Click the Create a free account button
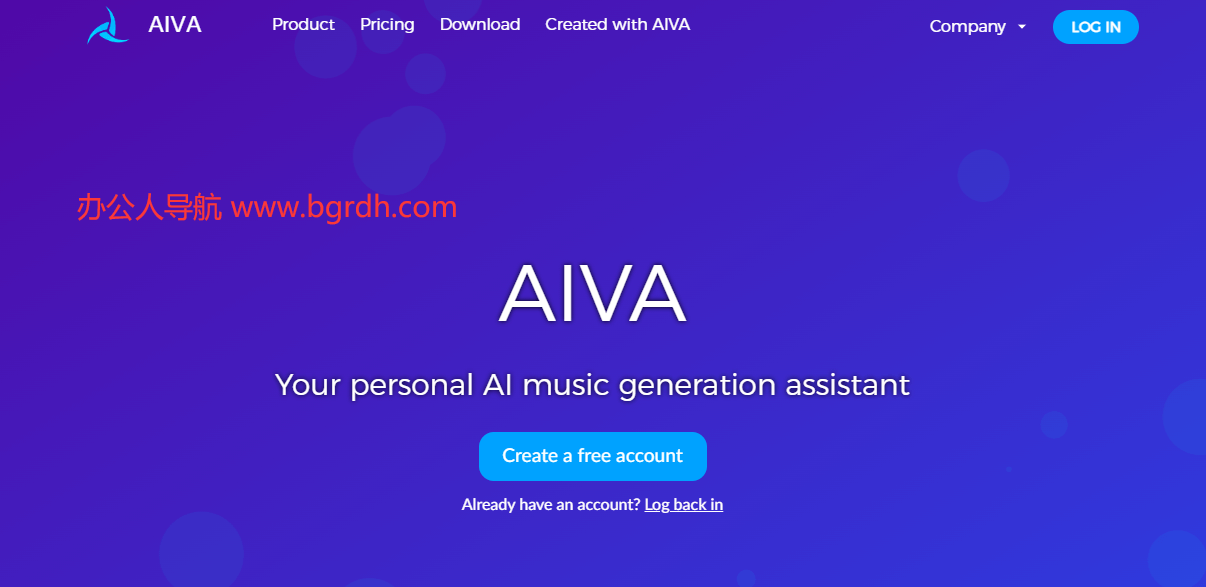The width and height of the screenshot is (1206, 587). [593, 456]
